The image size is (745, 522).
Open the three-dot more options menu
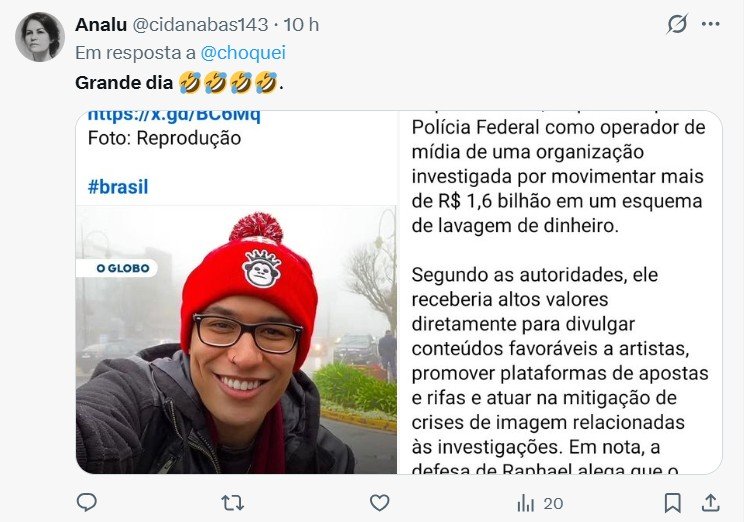710,24
